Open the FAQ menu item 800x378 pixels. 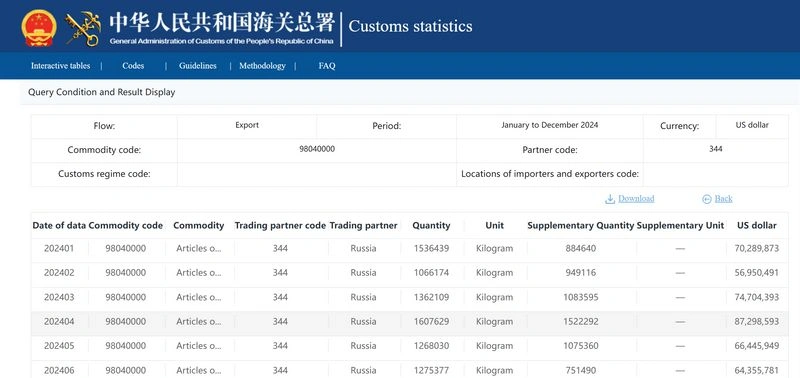(x=327, y=66)
